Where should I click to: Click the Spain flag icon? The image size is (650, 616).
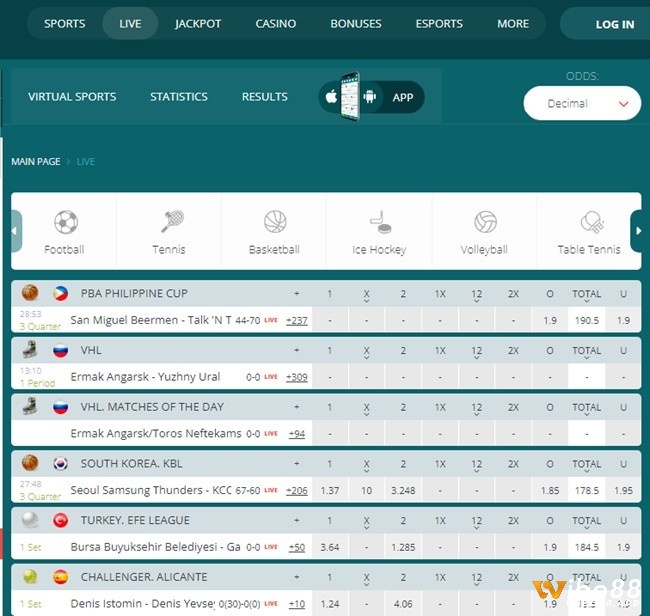pyautogui.click(x=61, y=577)
